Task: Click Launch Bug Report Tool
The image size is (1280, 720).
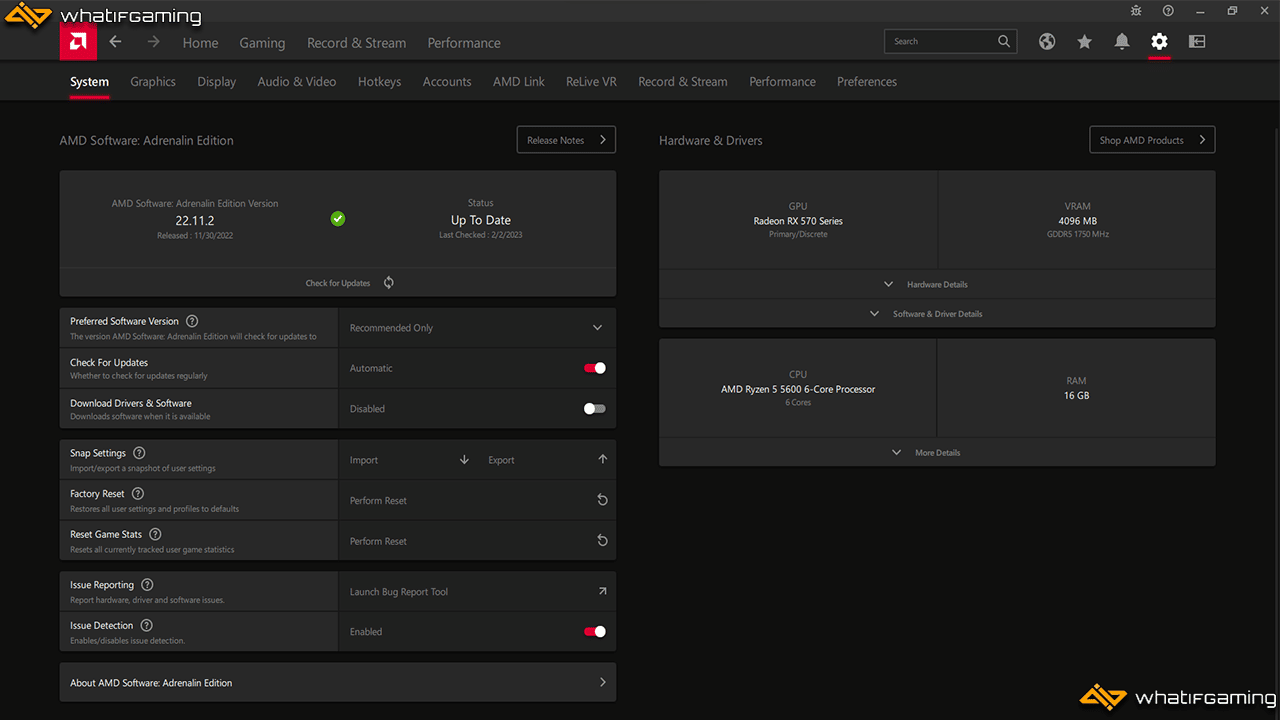Action: [x=399, y=592]
